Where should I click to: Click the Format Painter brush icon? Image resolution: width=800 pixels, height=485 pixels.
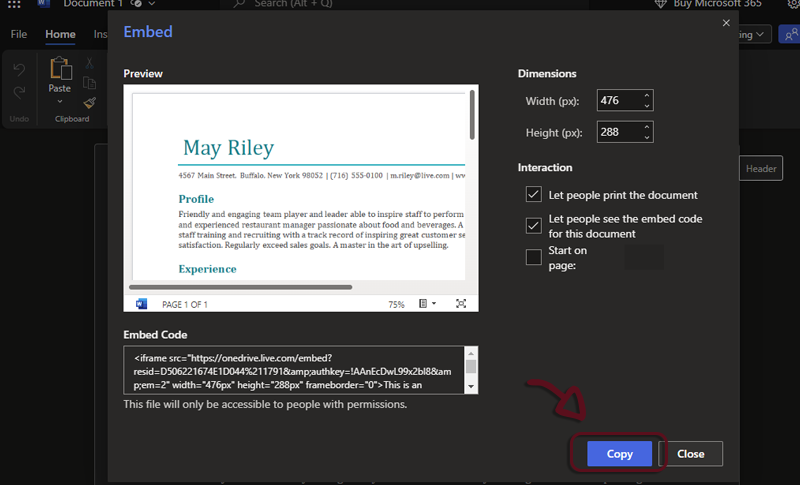point(90,102)
